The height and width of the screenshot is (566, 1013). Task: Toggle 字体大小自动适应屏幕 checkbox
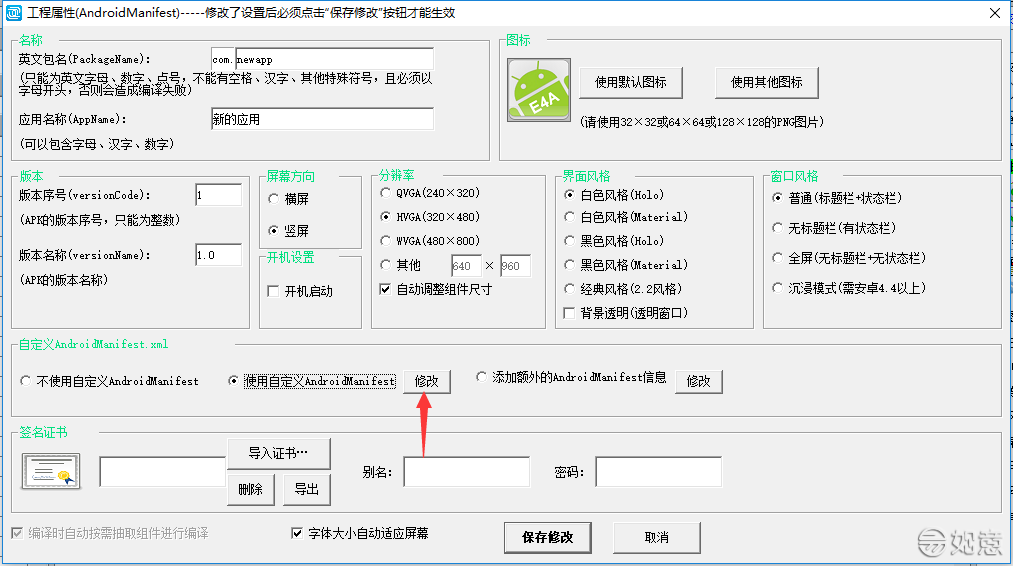[x=296, y=534]
